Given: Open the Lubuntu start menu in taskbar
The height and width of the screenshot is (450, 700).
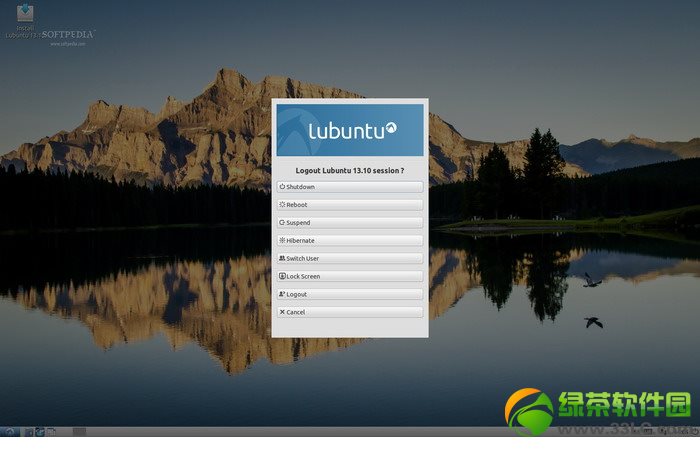Looking at the screenshot, I should click(x=9, y=432).
